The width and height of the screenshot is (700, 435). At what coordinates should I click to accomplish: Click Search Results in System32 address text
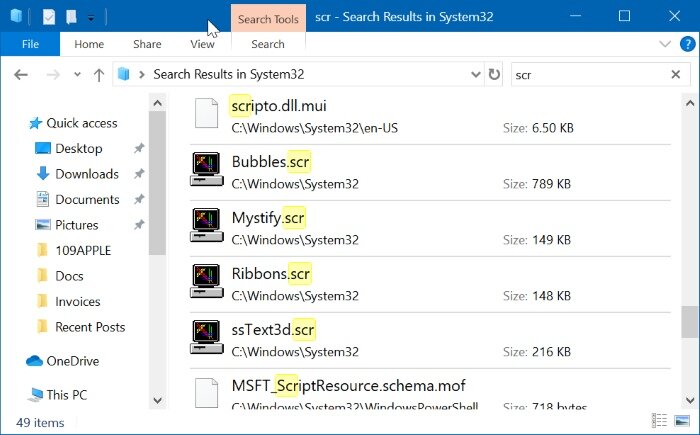pyautogui.click(x=229, y=74)
